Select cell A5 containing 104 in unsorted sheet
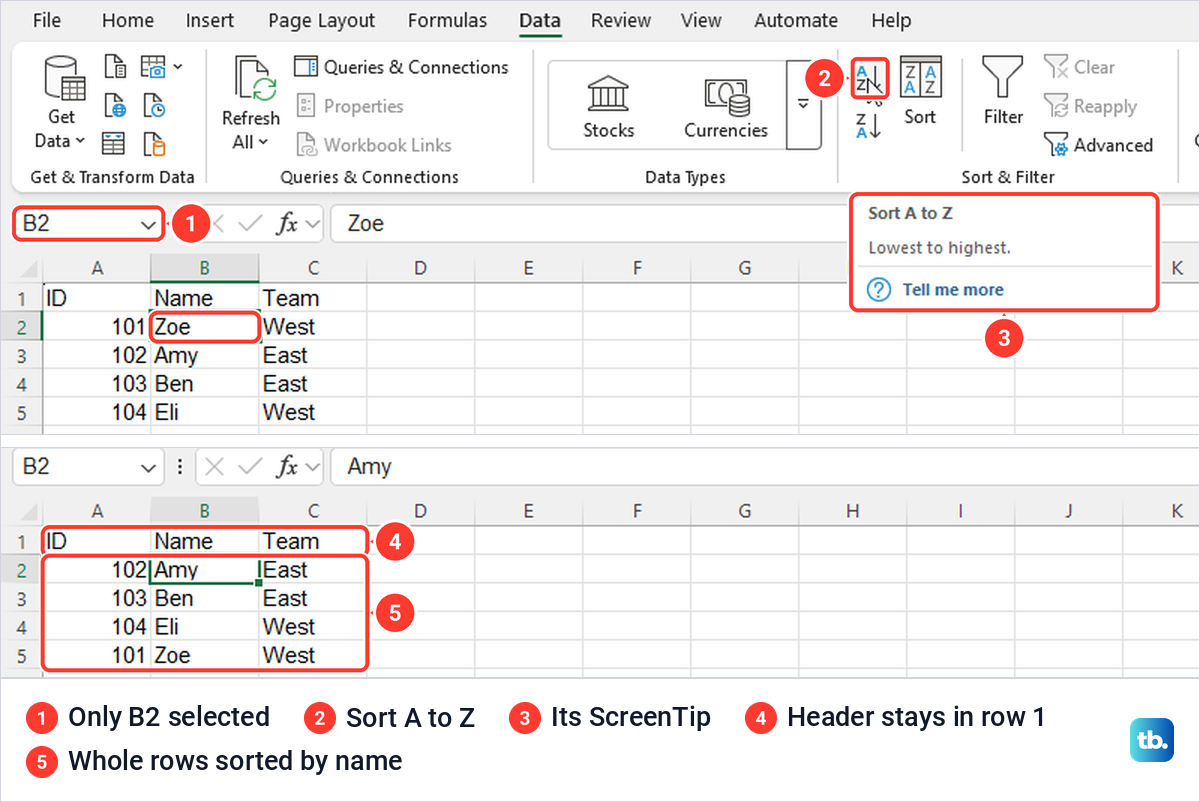The height and width of the screenshot is (802, 1200). pyautogui.click(x=97, y=412)
